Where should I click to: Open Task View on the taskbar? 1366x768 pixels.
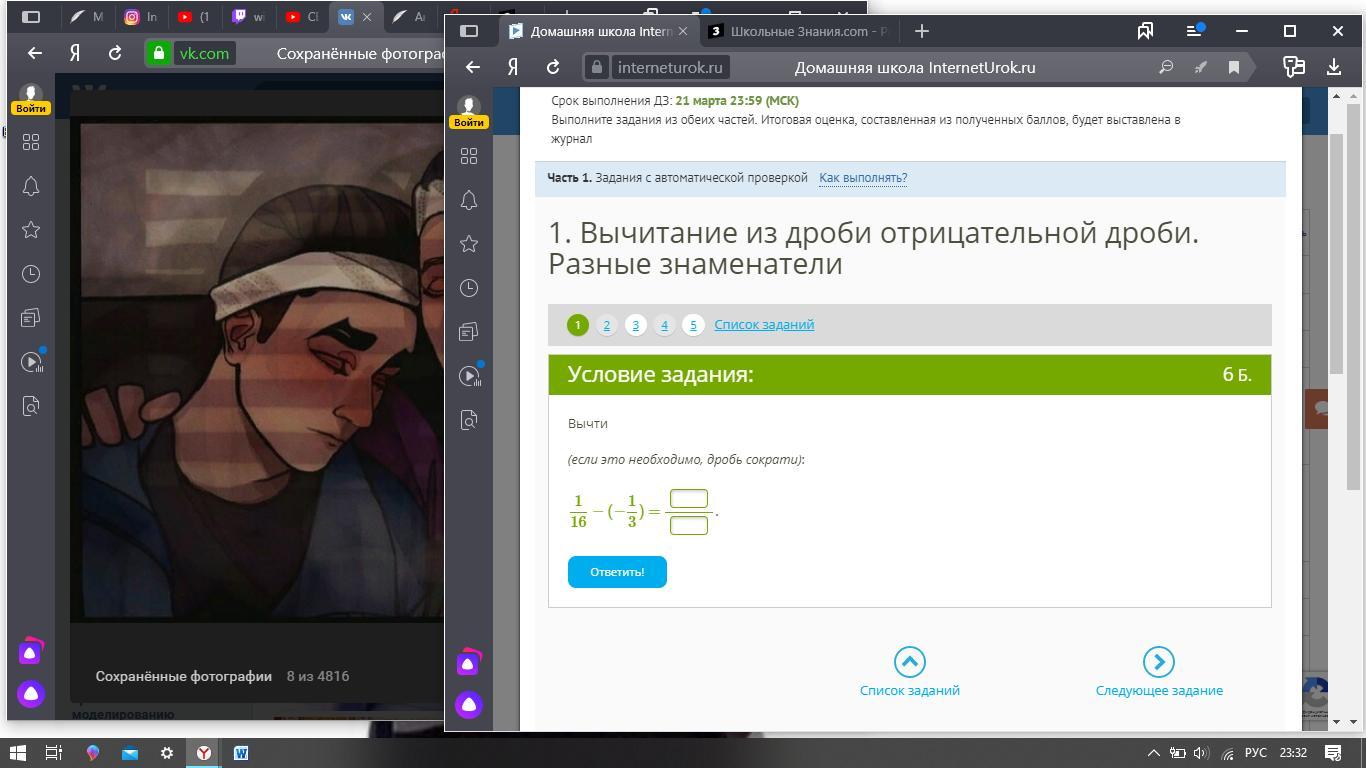54,753
